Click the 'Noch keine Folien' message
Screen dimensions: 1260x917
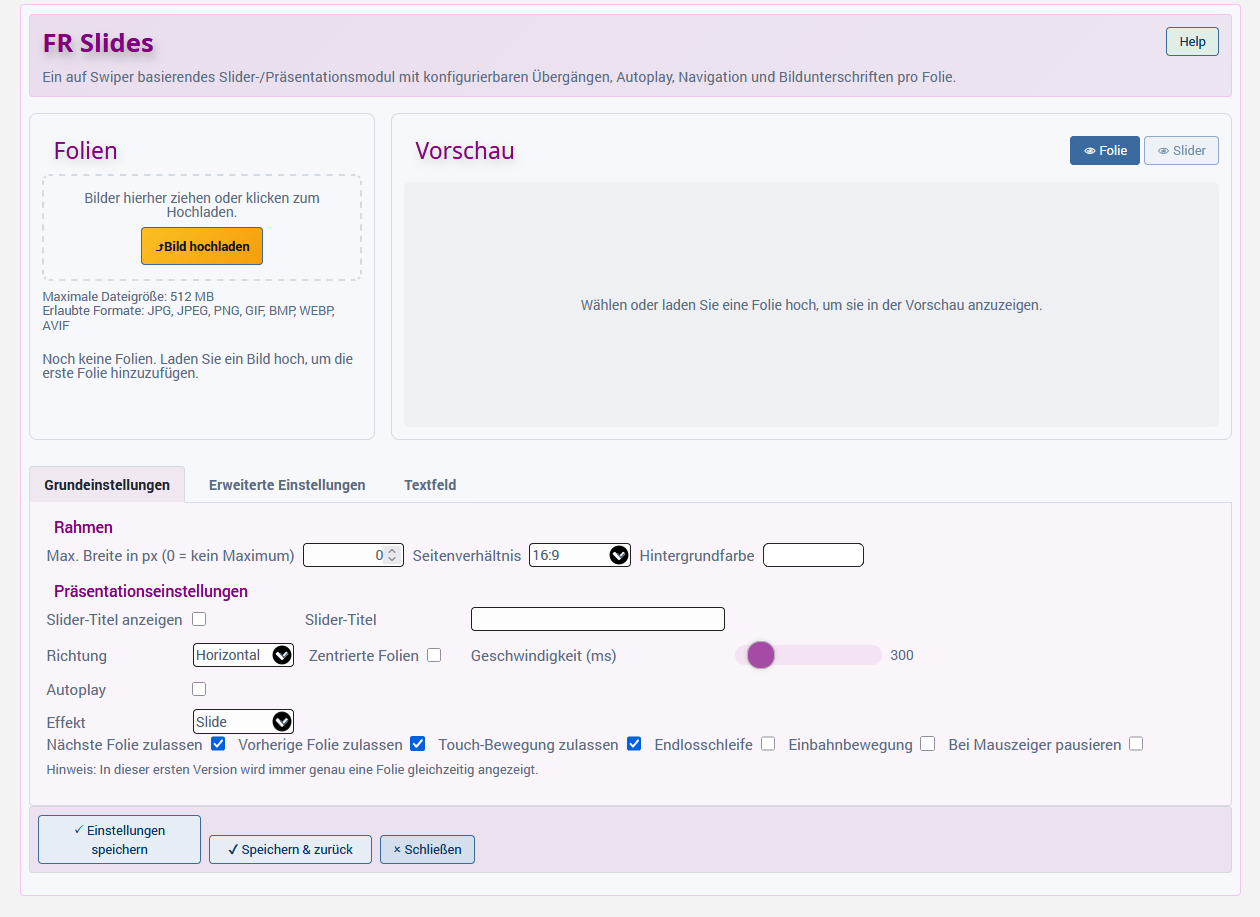pos(198,366)
